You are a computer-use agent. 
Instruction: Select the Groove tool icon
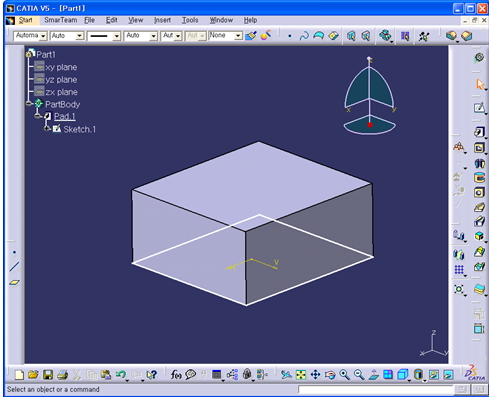tap(479, 178)
